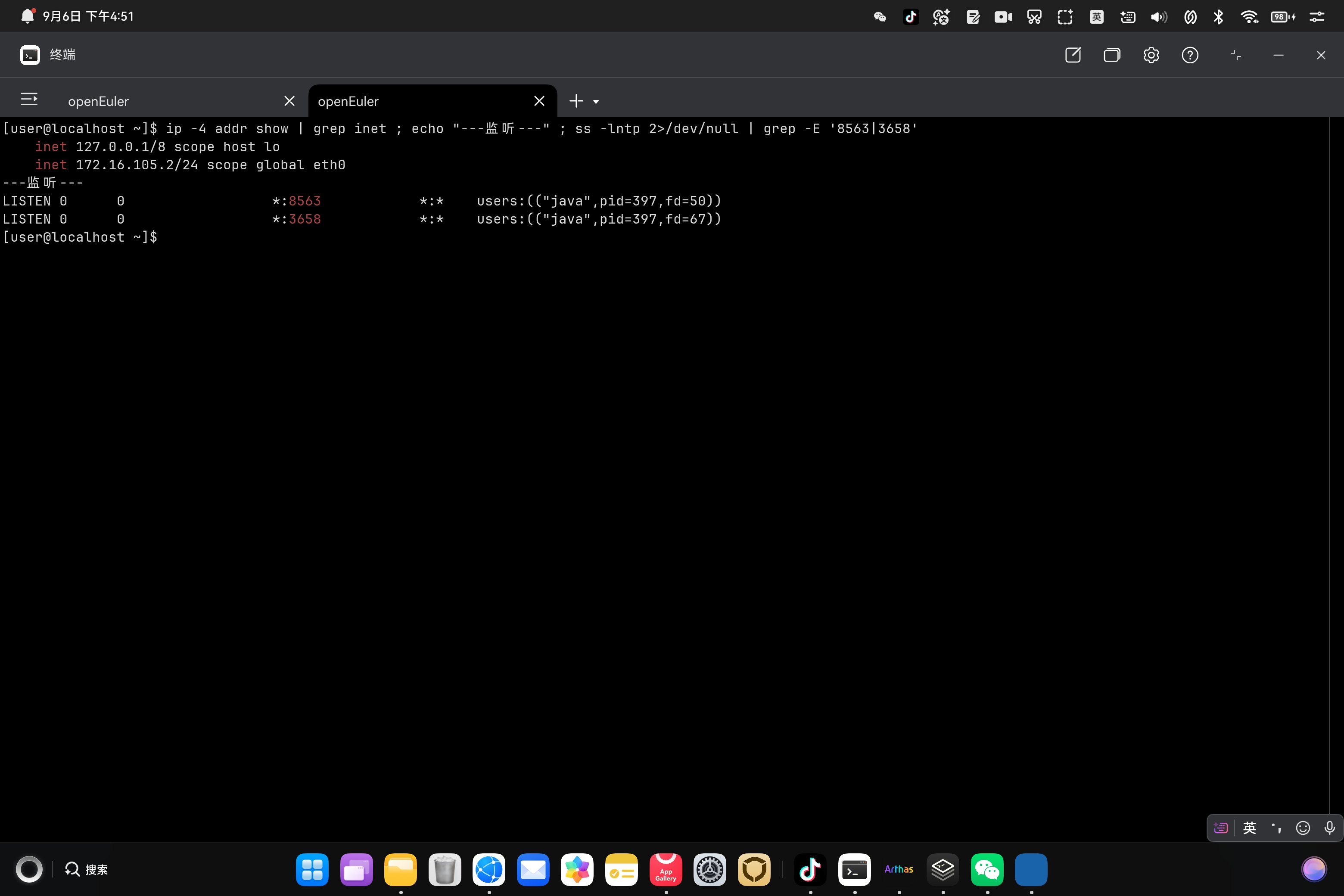This screenshot has width=1344, height=896.
Task: Open the AI translate tray icon
Action: coord(941,16)
